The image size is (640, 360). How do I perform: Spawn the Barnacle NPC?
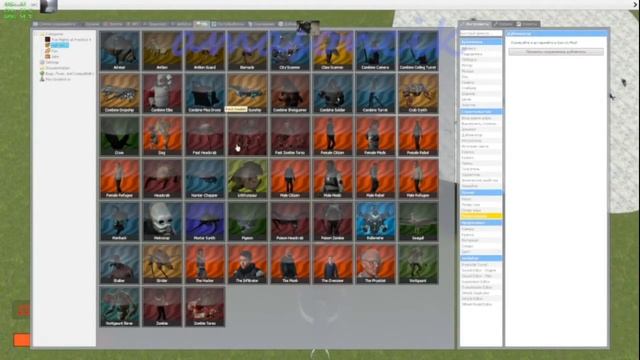coord(247,51)
